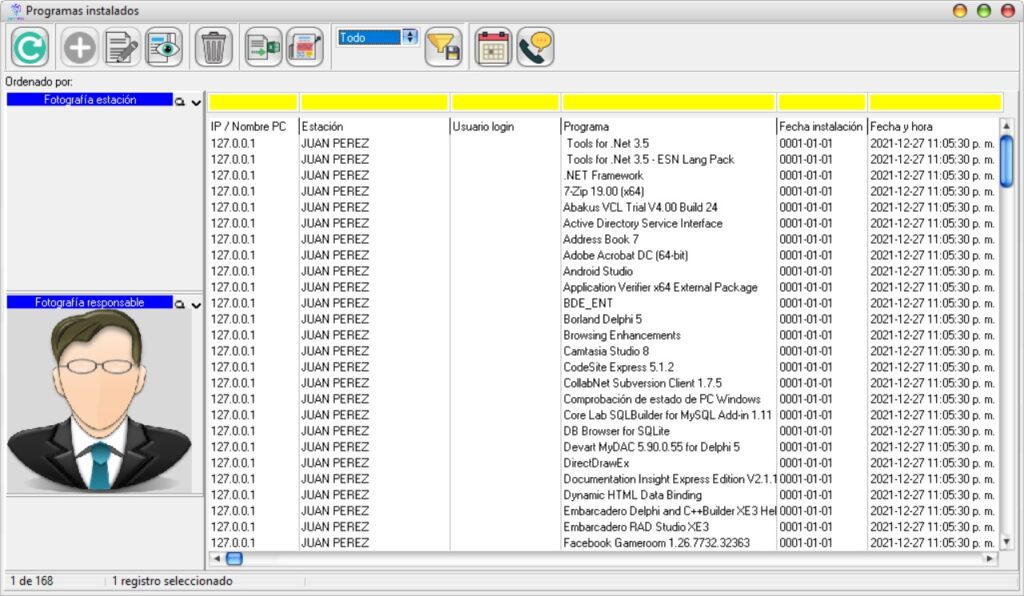Select the 'BDE_ENT' program row

click(603, 304)
